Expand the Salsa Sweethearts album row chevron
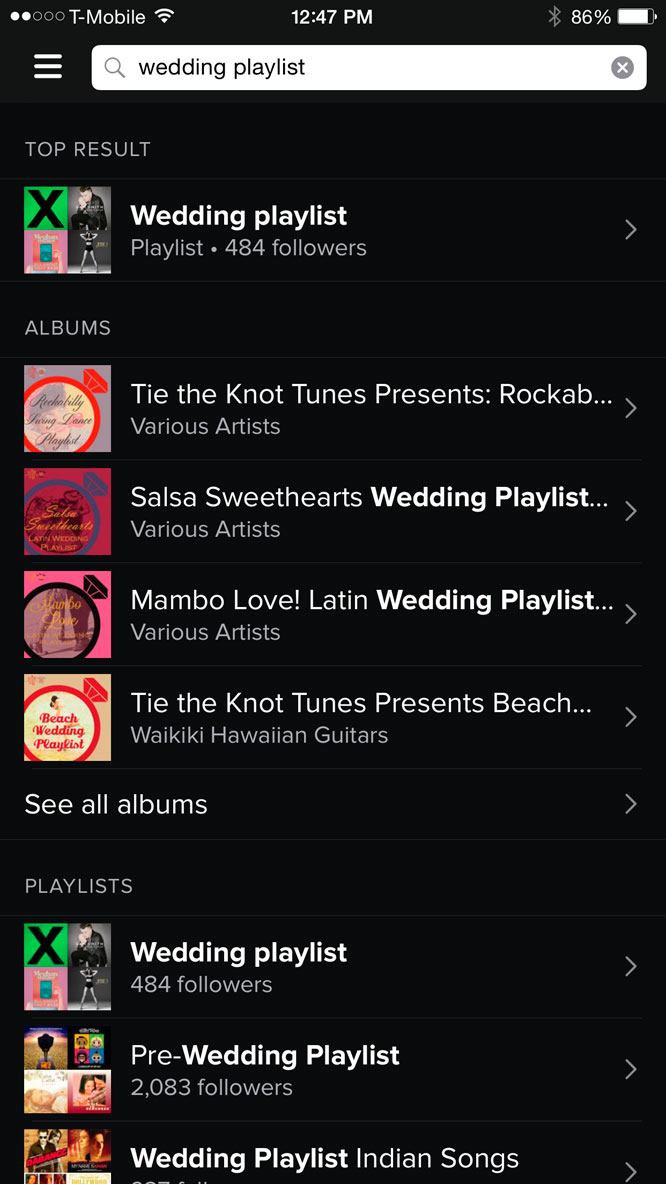 point(631,511)
